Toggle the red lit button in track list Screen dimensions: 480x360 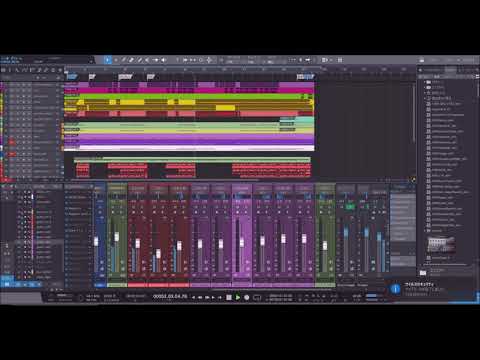pos(12,142)
